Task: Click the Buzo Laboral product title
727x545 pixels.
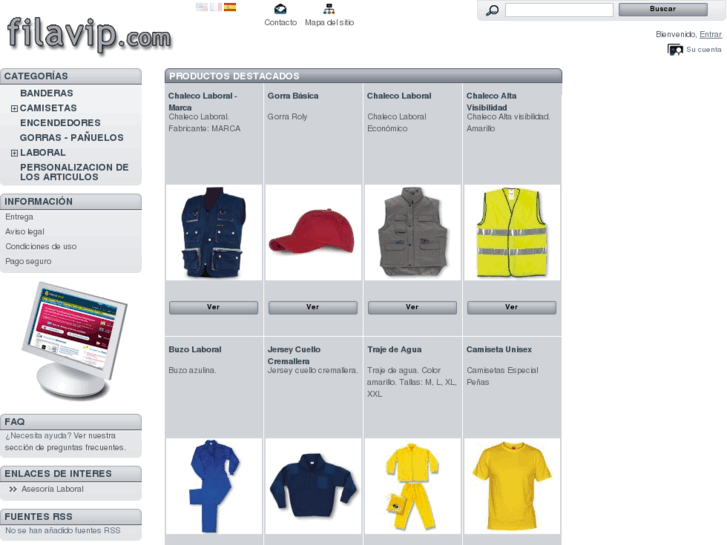Action: tap(195, 350)
